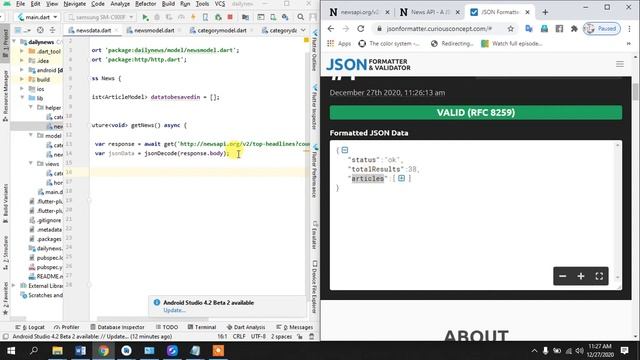The image size is (640, 360).
Task: Zoom out JSON view with minus button
Action: tap(562, 276)
